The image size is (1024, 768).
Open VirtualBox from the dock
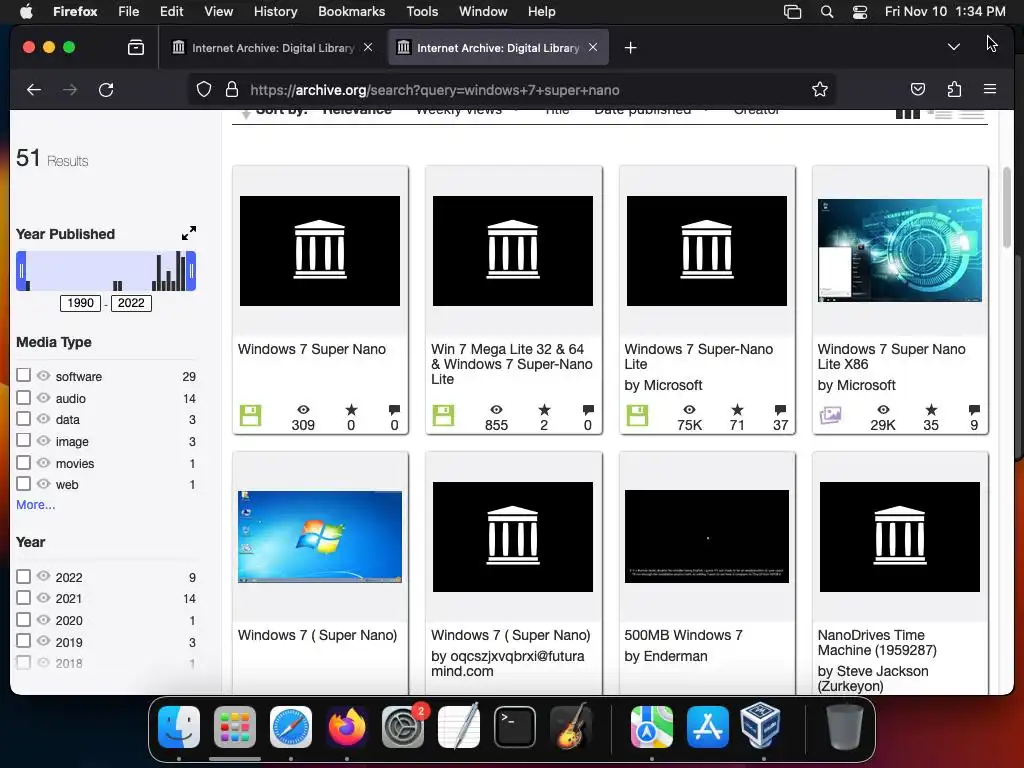click(x=761, y=726)
